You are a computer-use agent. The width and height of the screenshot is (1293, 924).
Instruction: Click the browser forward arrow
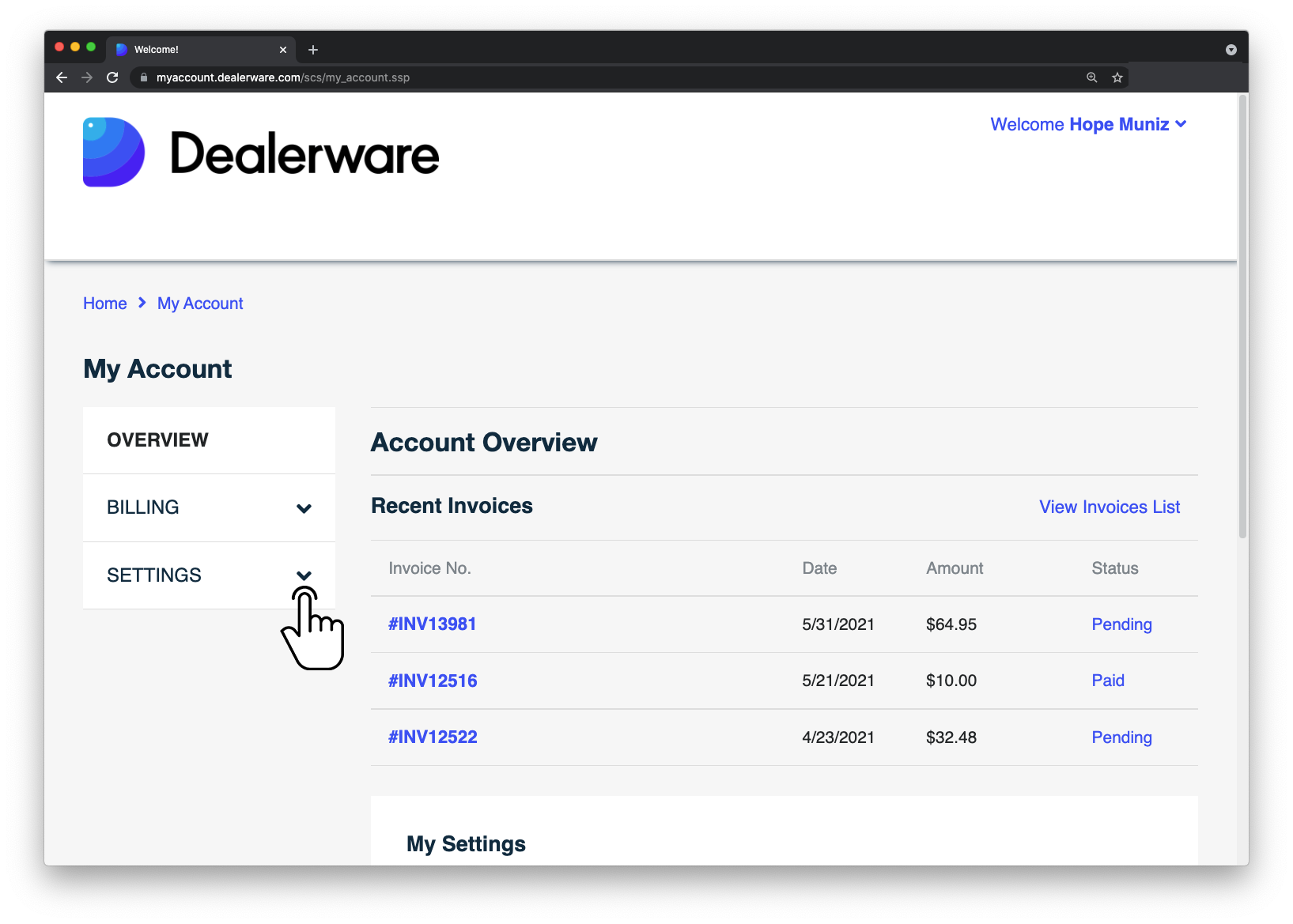pos(87,77)
